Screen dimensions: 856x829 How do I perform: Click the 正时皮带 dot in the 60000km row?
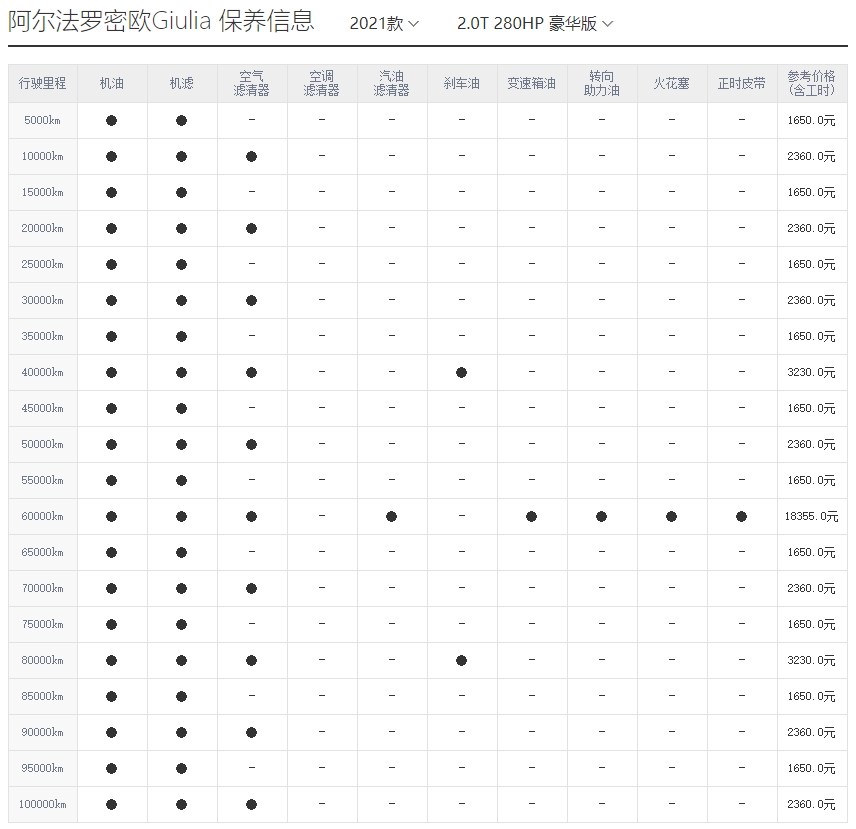(x=741, y=517)
